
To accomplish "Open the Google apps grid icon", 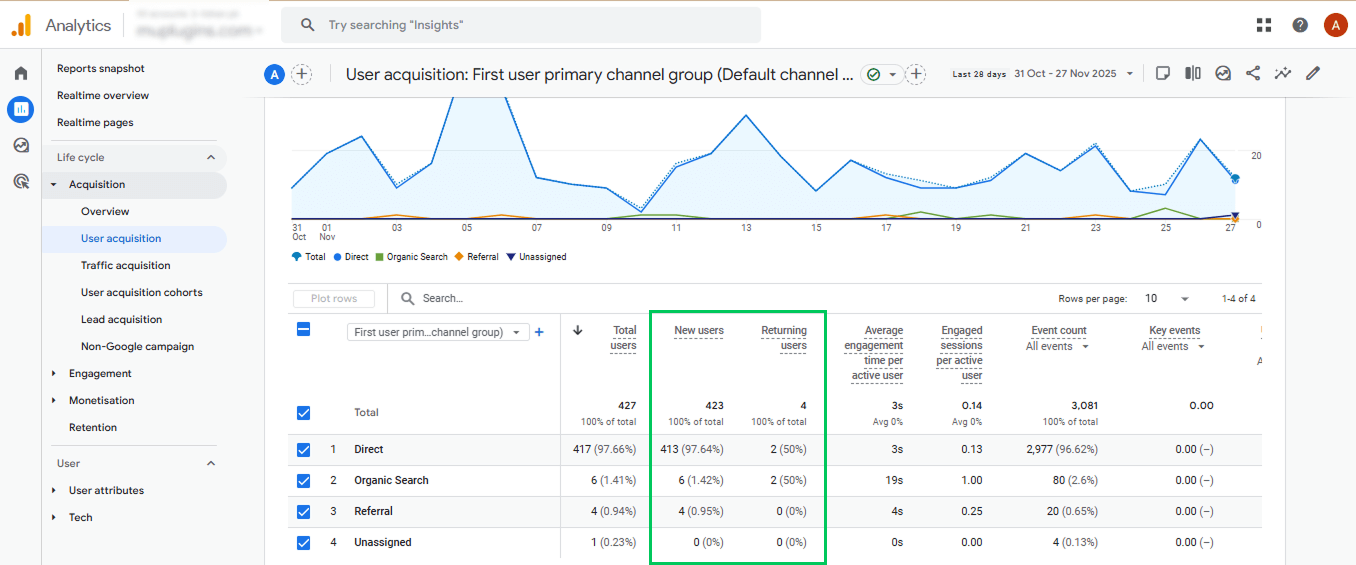I will point(1264,25).
